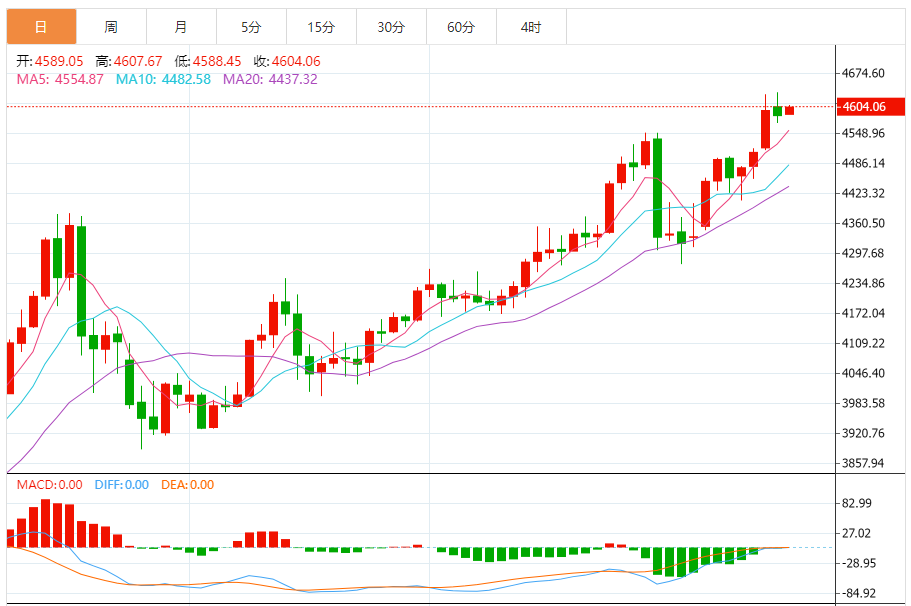Switch to the 60分 interval tab
The image size is (911, 606).
(x=460, y=27)
